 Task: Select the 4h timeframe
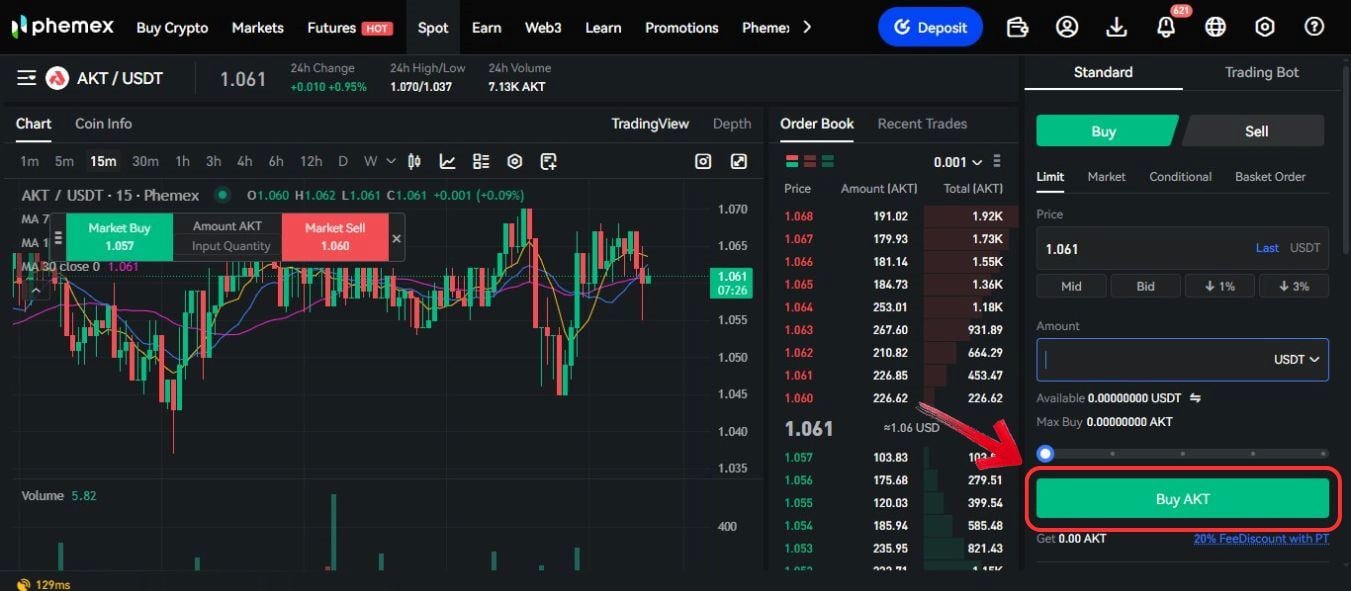244,161
